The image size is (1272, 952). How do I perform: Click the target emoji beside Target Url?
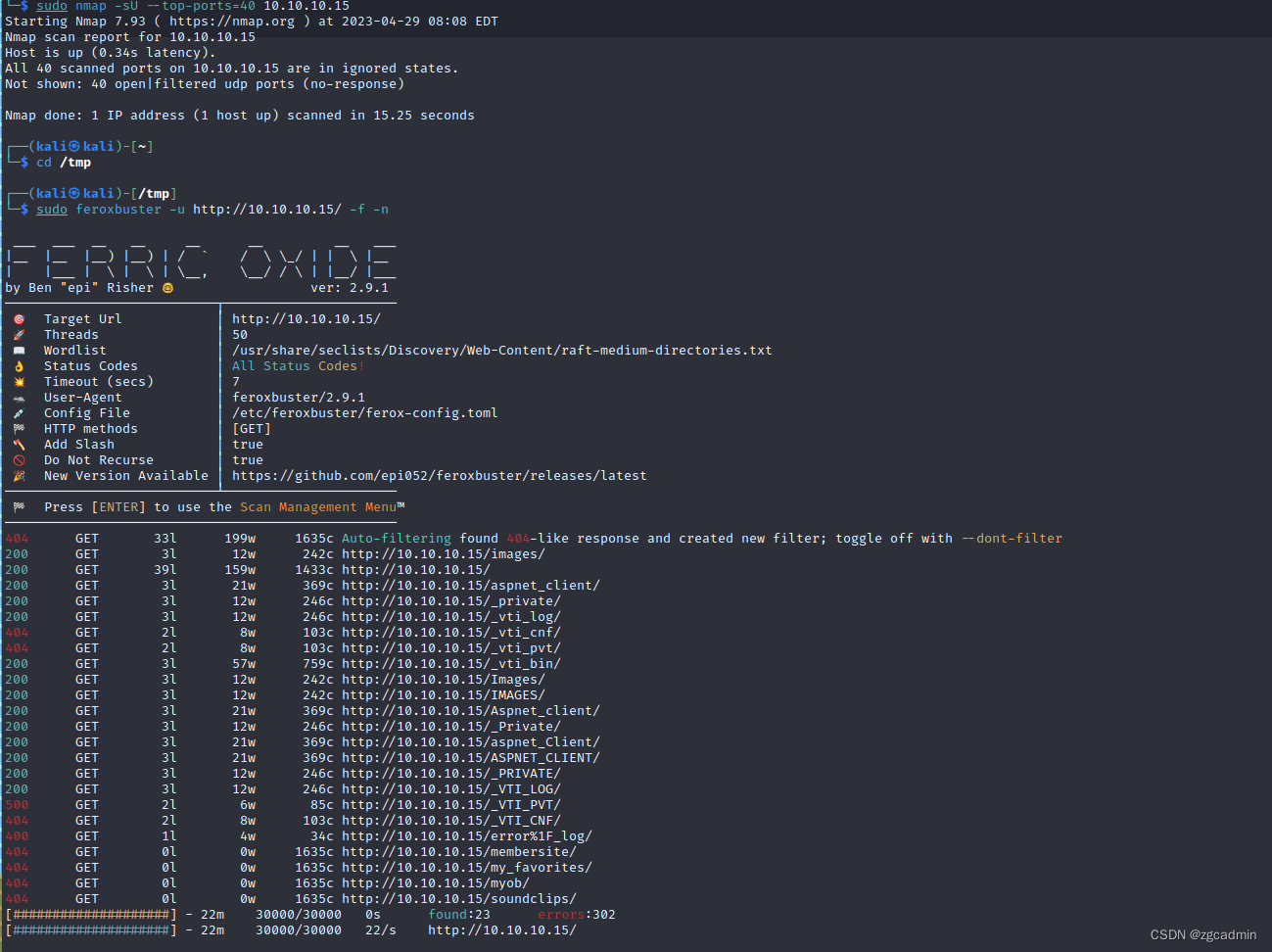pos(19,319)
